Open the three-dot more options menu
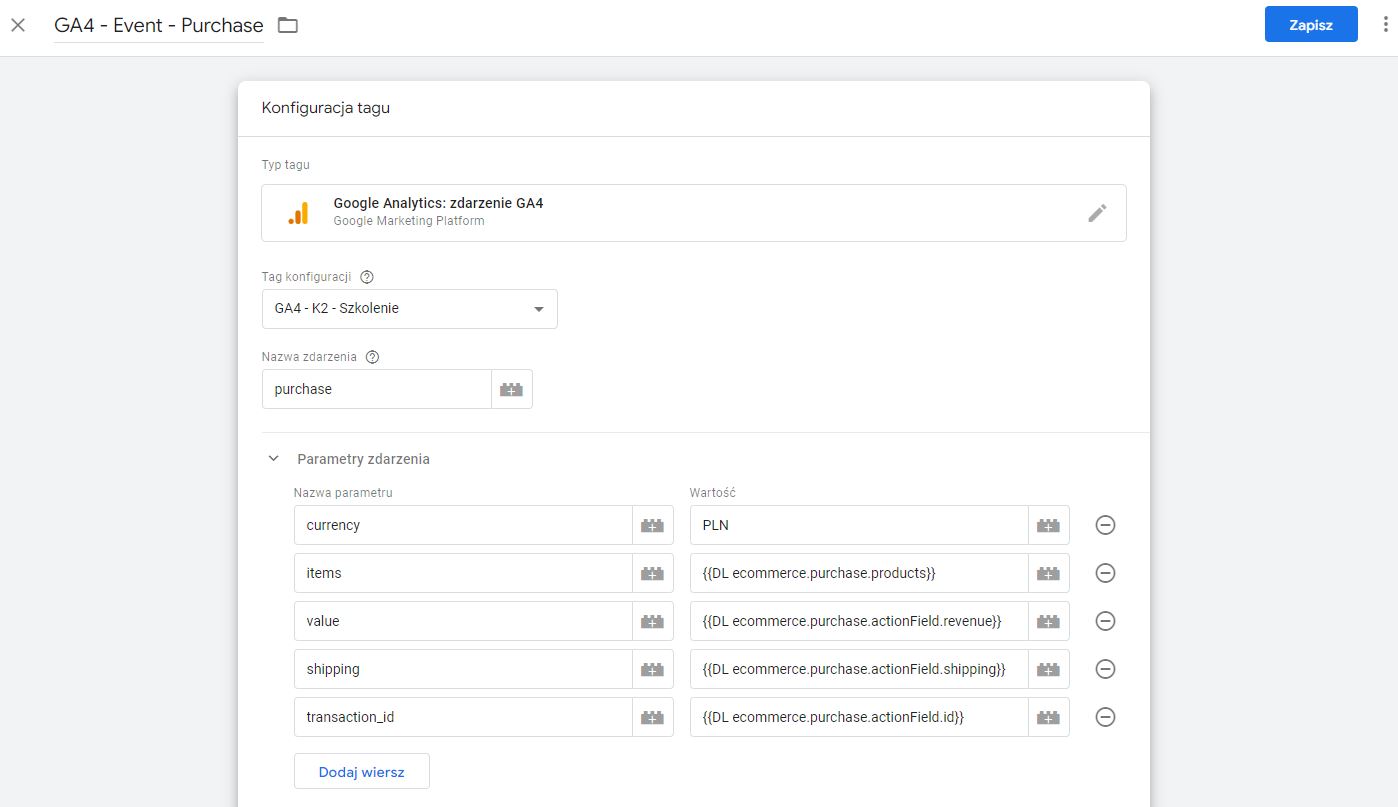The image size is (1398, 807). click(x=1384, y=25)
